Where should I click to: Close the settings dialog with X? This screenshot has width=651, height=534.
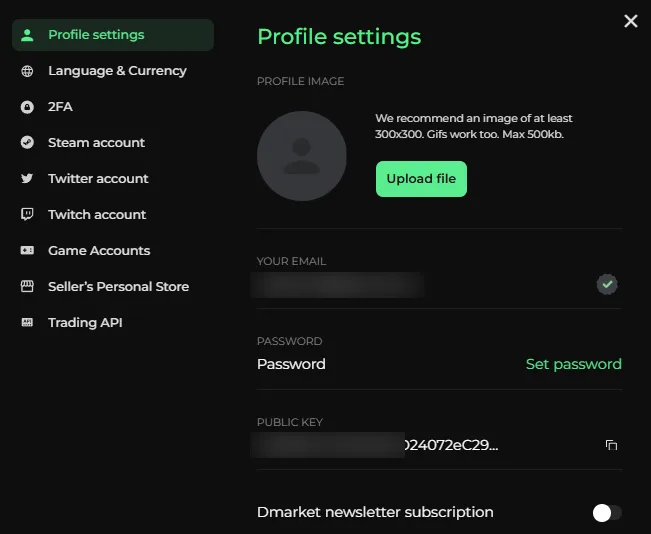pyautogui.click(x=631, y=21)
